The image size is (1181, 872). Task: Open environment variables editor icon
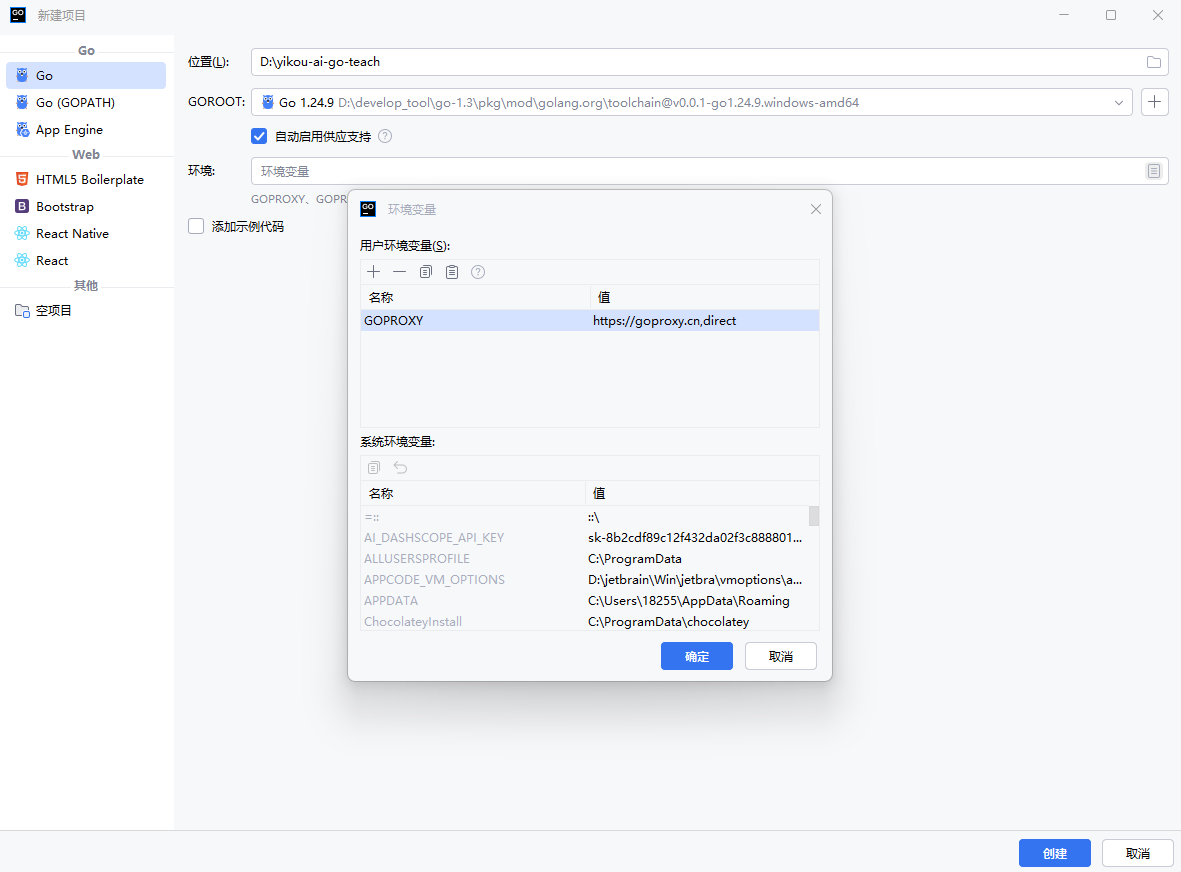[x=1153, y=171]
